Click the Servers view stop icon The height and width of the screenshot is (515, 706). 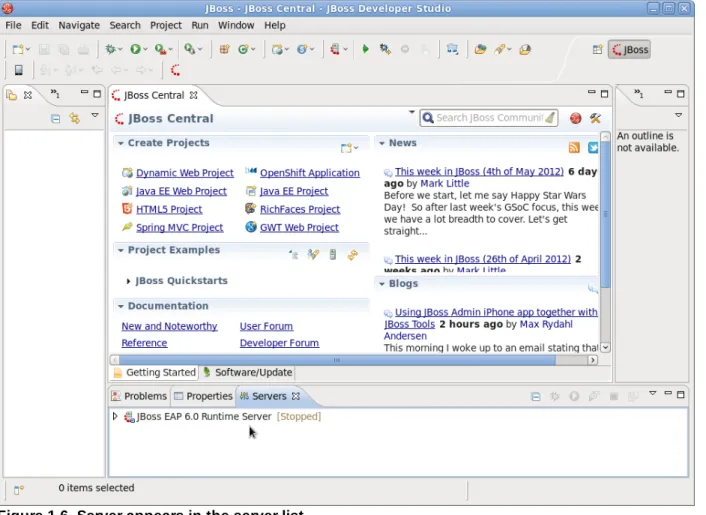pos(613,396)
